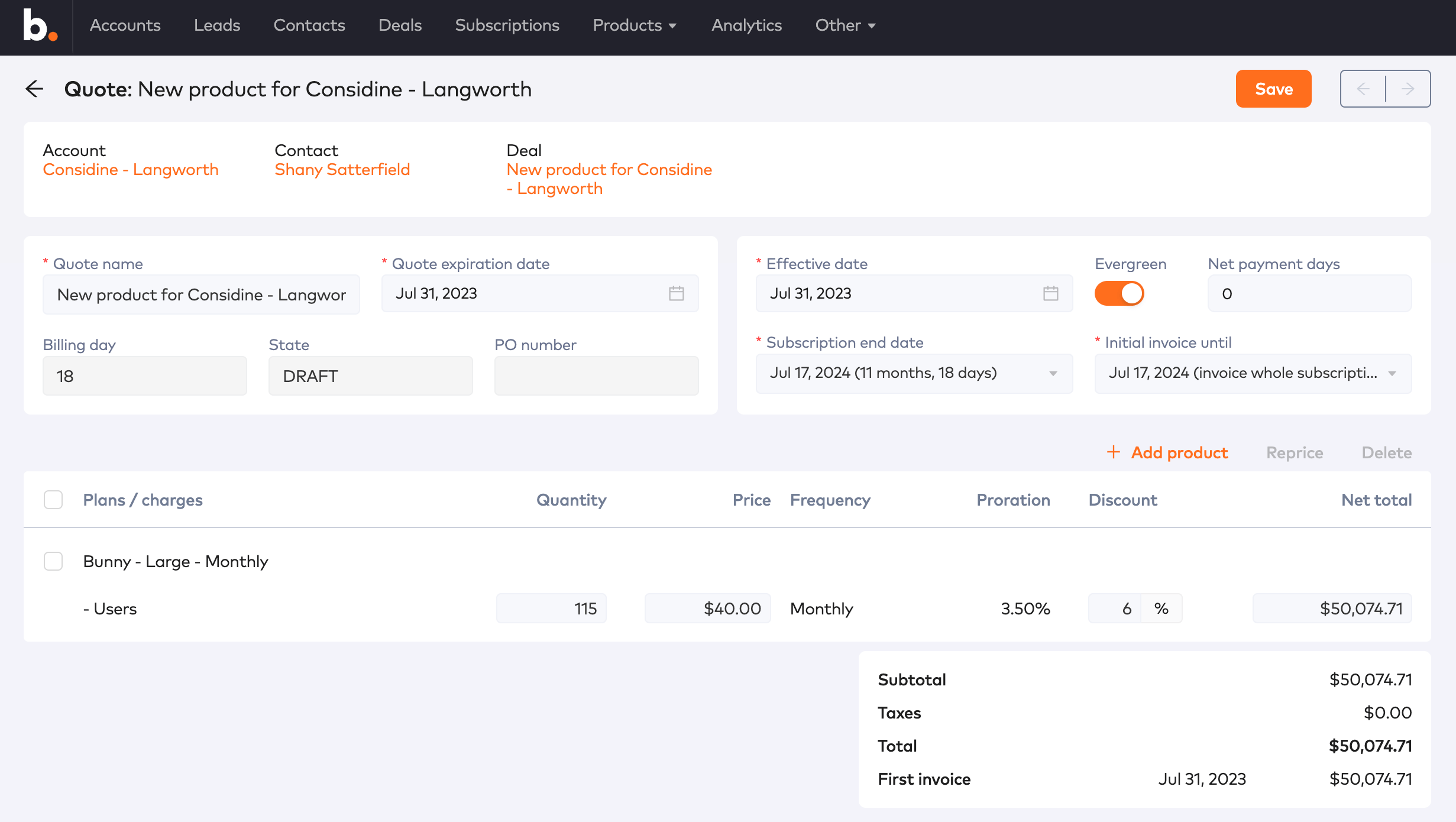Expand the Products menu in navigation
Image resolution: width=1456 pixels, height=822 pixels.
[x=634, y=25]
